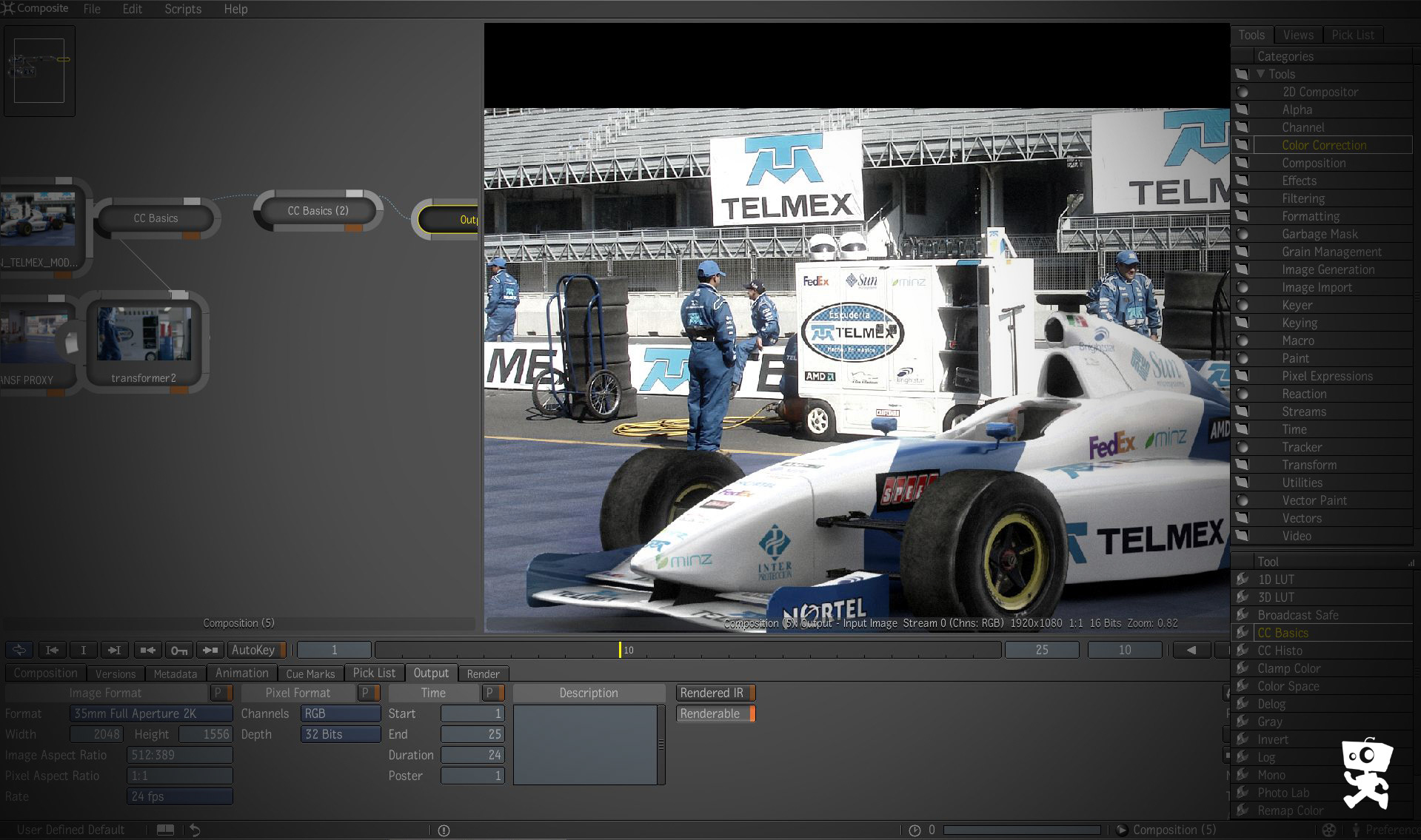Screen dimensions: 1421x840
Task: Toggle the Rendered IR button
Action: point(715,693)
